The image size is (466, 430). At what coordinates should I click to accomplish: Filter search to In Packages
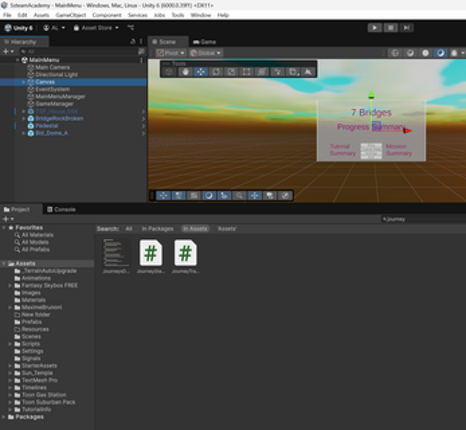(x=157, y=229)
